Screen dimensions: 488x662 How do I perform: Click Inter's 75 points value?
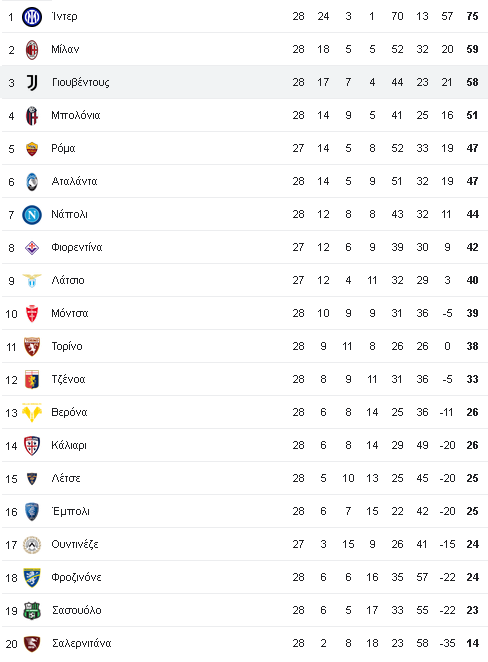(472, 16)
